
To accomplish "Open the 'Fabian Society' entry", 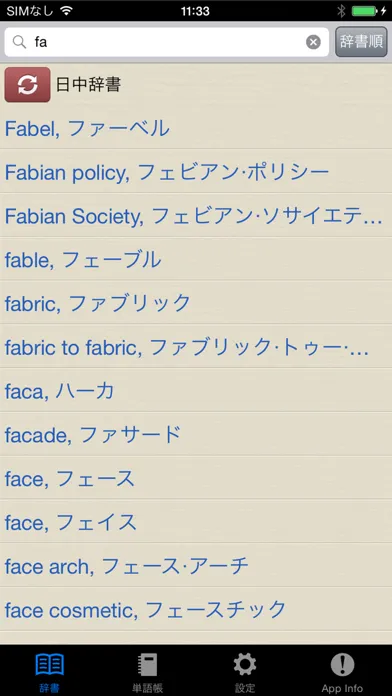I will [196, 215].
